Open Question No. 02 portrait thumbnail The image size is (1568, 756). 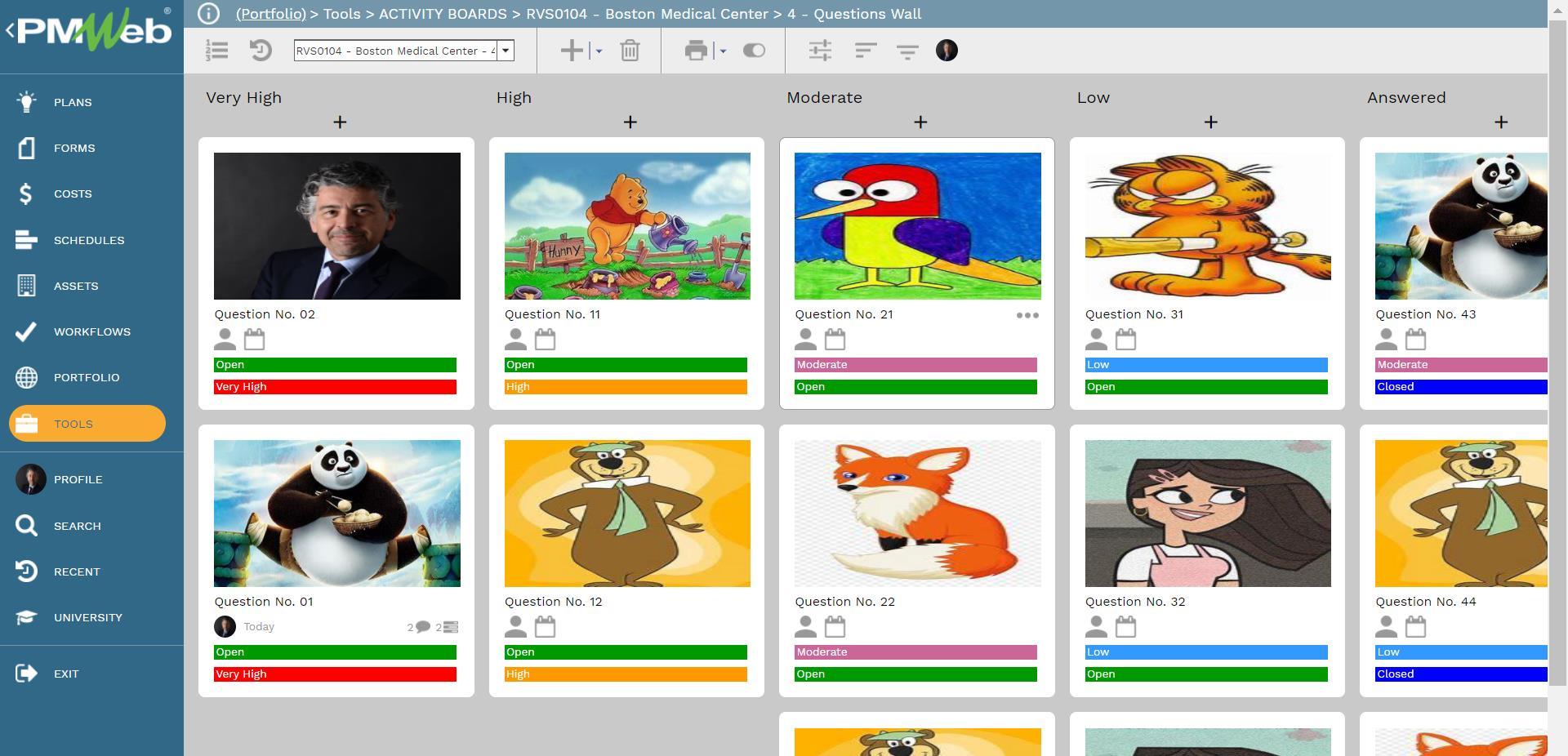click(337, 226)
